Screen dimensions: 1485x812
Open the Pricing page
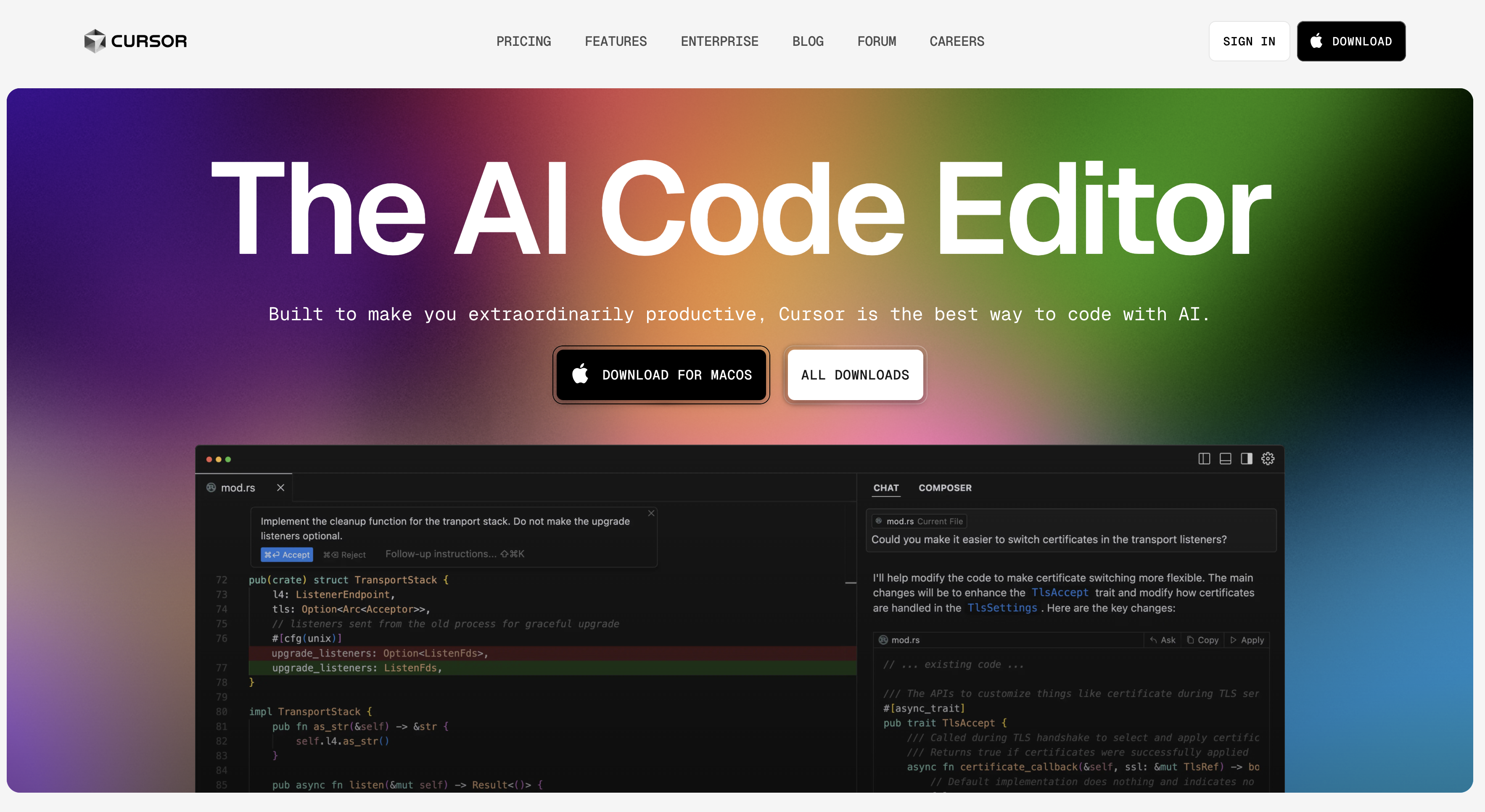(x=523, y=42)
